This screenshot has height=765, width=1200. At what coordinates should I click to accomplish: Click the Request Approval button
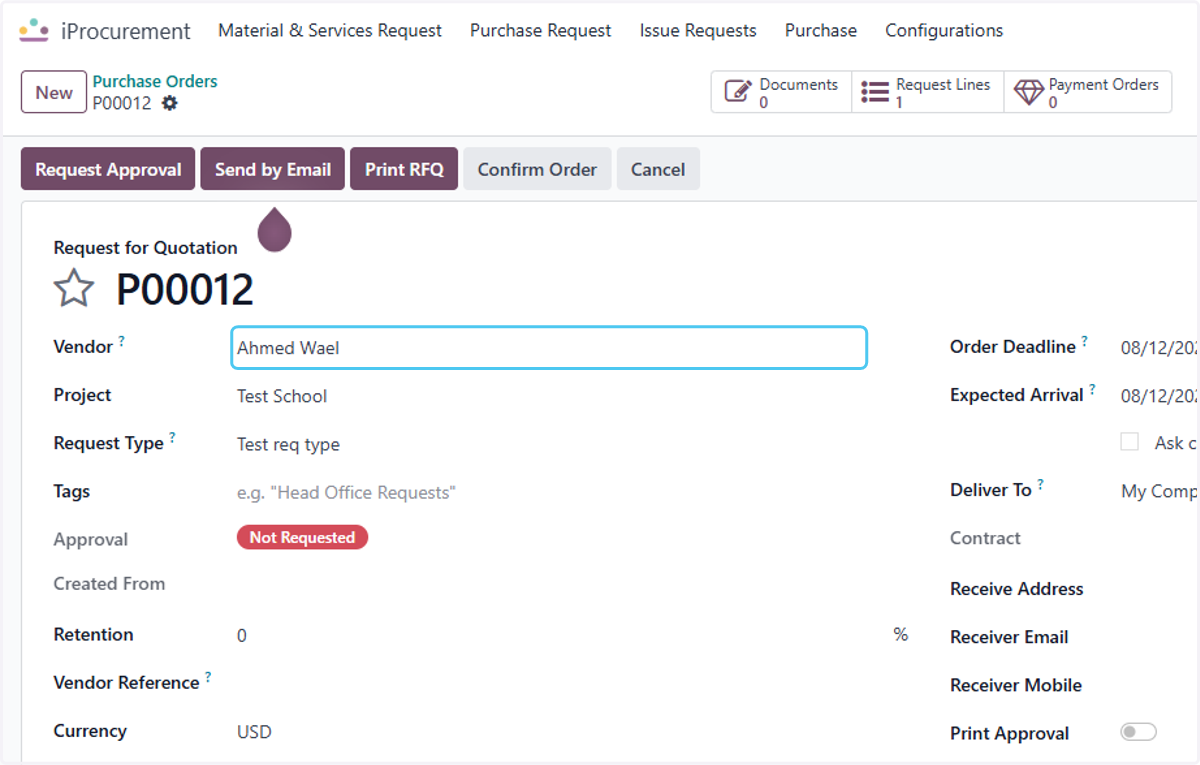(x=108, y=169)
